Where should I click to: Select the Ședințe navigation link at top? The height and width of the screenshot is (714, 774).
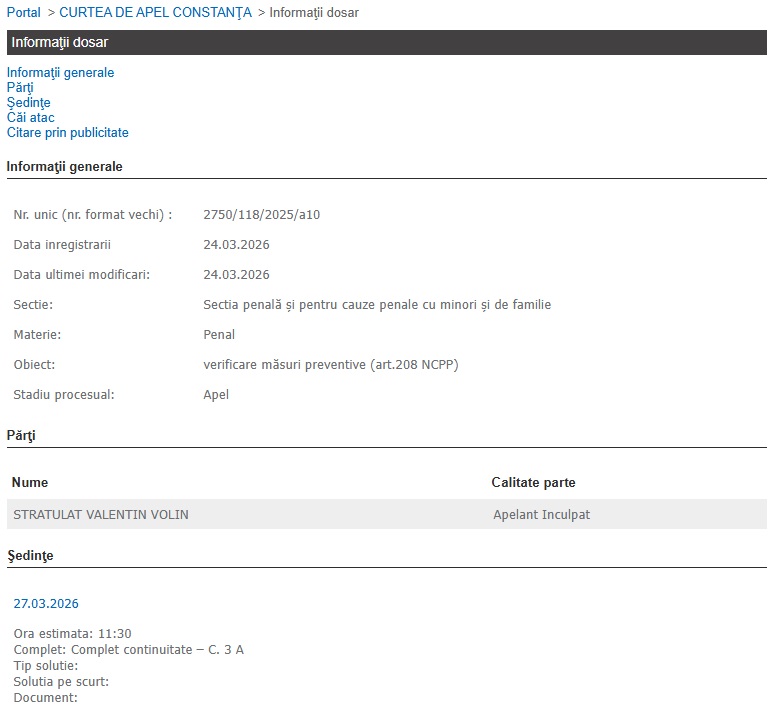[x=28, y=103]
